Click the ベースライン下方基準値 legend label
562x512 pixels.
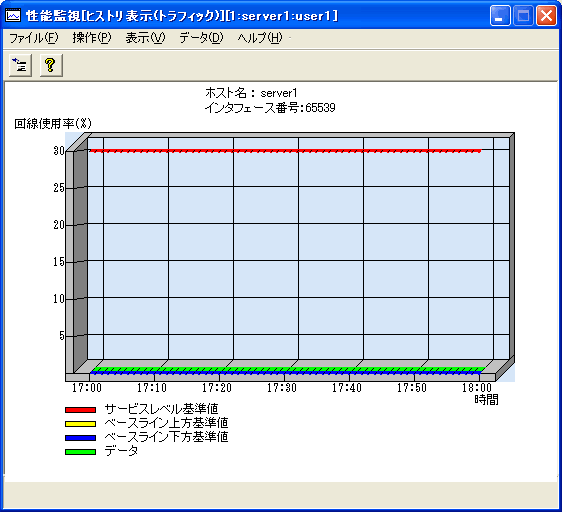[166, 437]
